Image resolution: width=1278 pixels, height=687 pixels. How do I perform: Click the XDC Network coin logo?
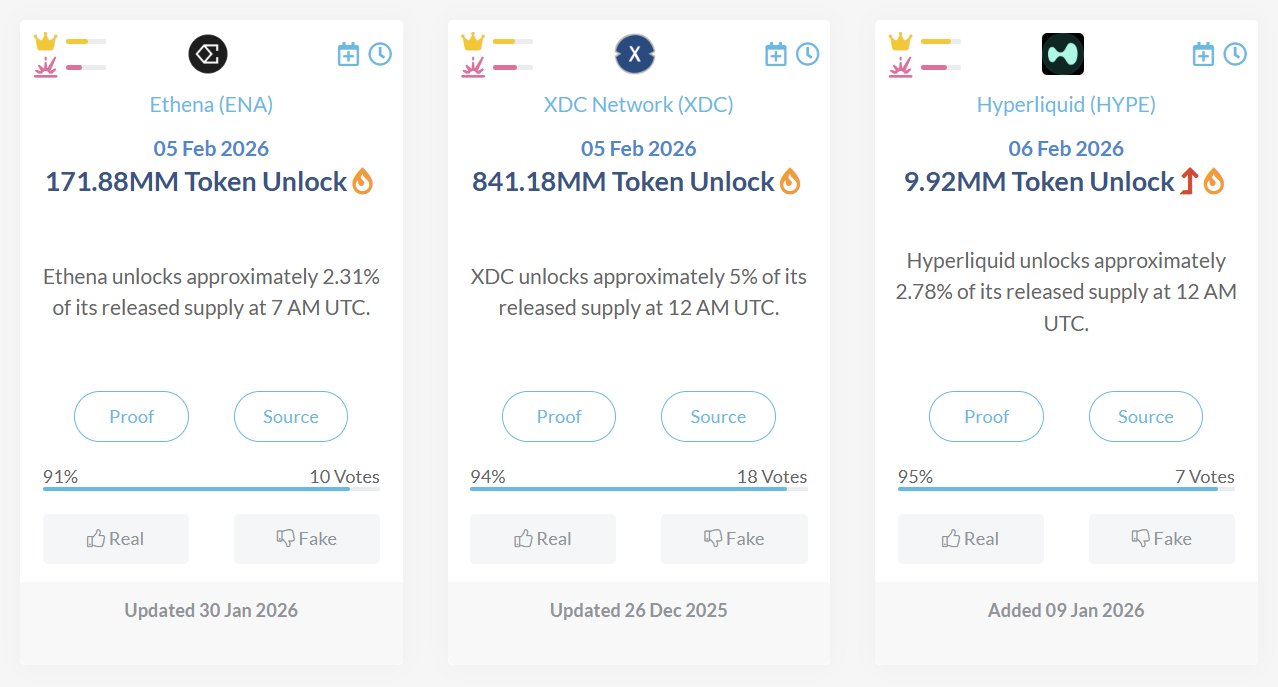pos(635,54)
